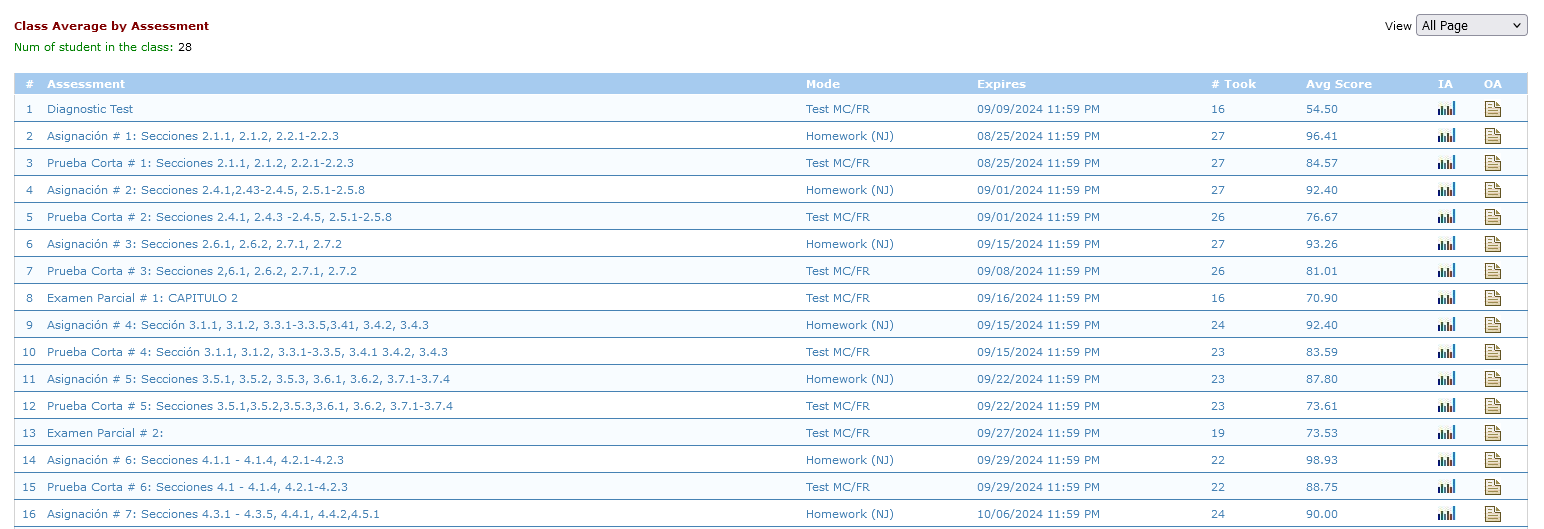Open IA chart icon for Asignación # 3
The image size is (1544, 529).
tap(1446, 244)
